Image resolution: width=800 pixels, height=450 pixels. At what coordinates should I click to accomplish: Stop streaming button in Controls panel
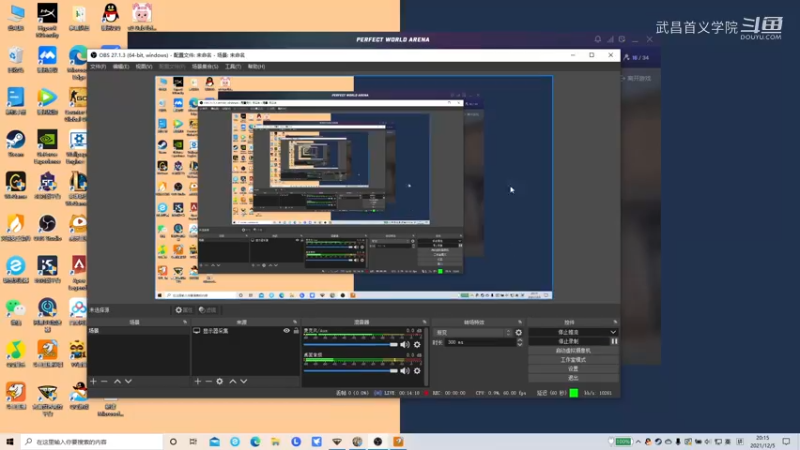click(568, 332)
